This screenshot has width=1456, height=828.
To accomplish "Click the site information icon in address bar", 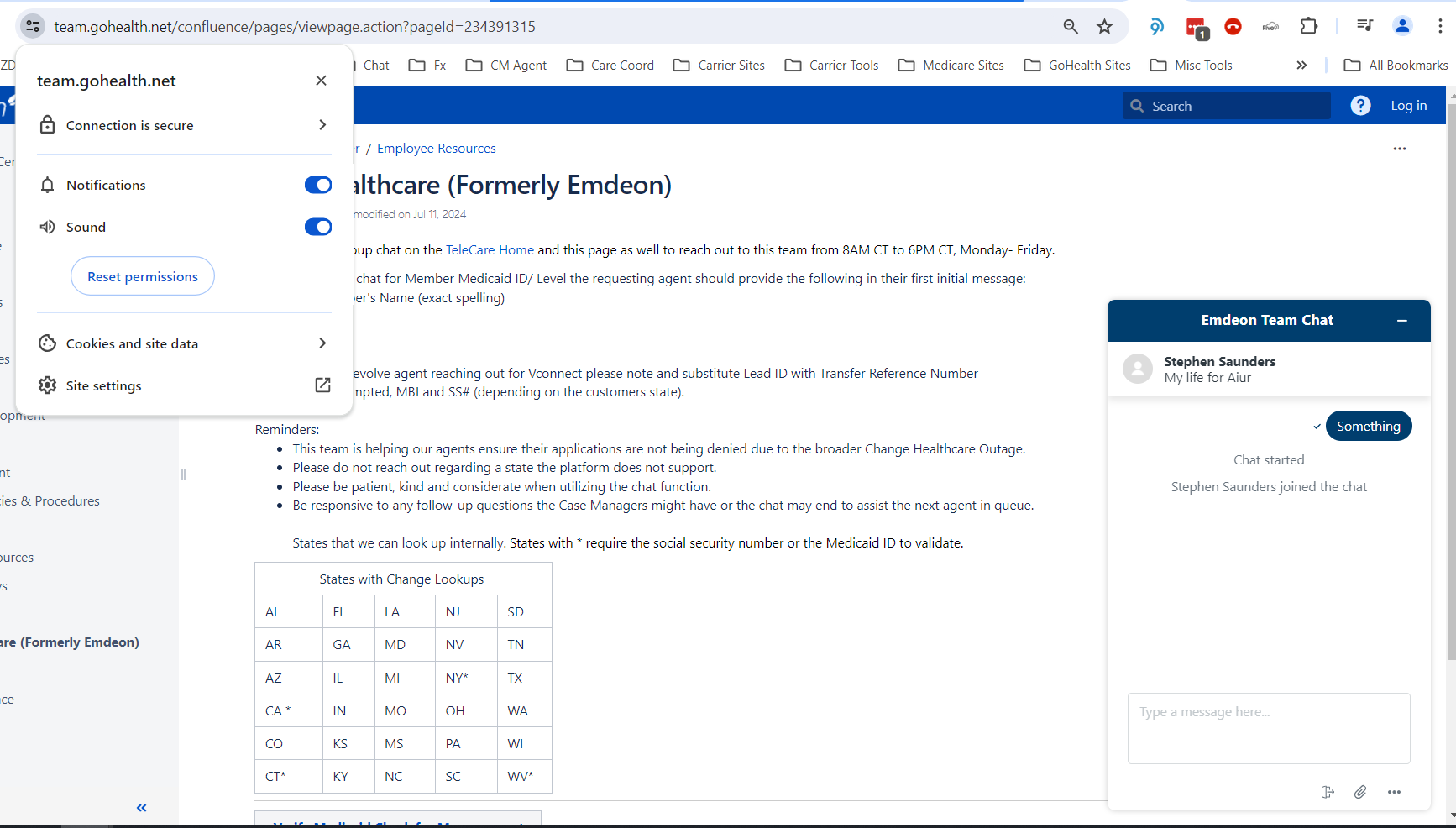I will pyautogui.click(x=33, y=26).
